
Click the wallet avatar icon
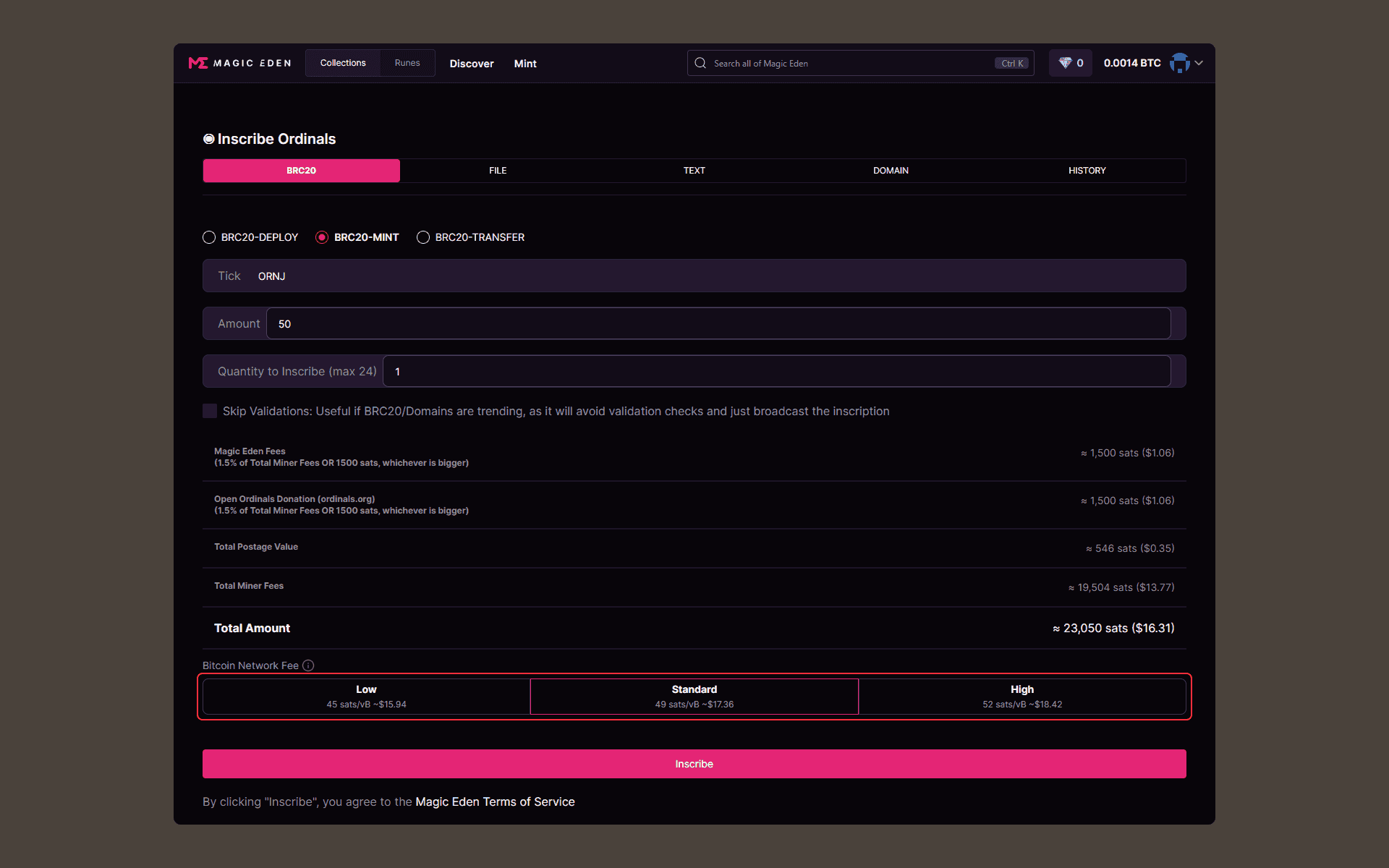[x=1180, y=63]
